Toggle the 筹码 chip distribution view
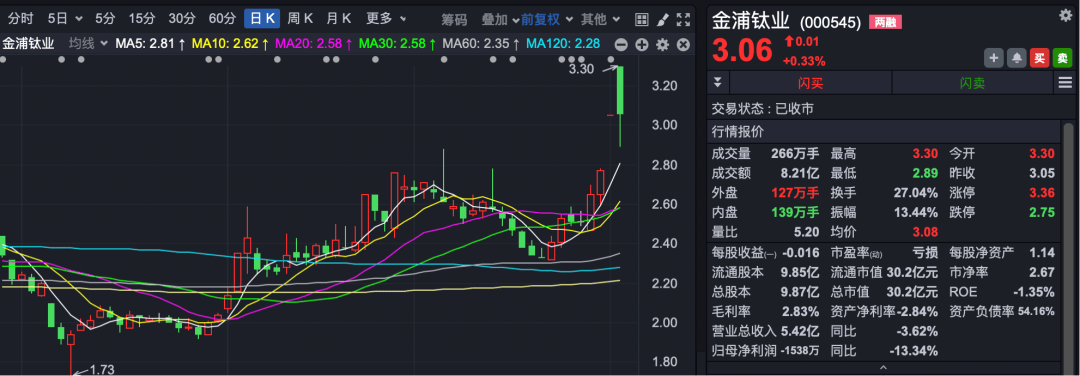Viewport: 1080px width, 376px height. tap(454, 19)
